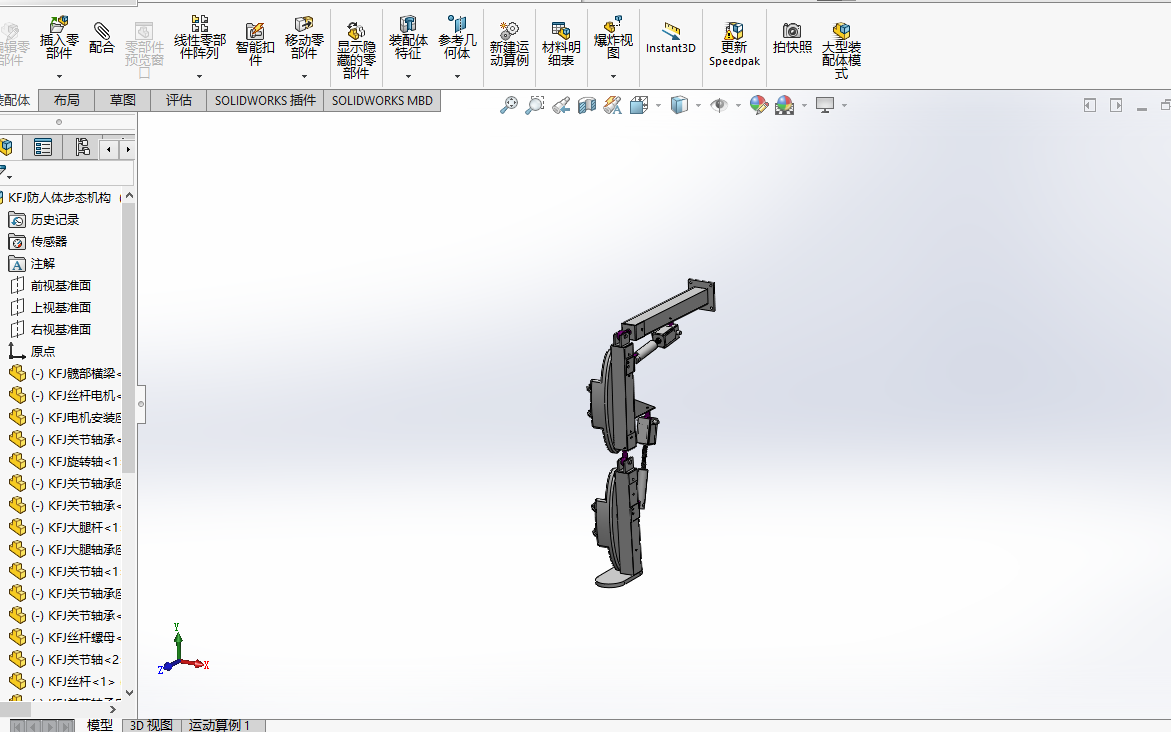Select the 上视基准面 plane
Image resolution: width=1171 pixels, height=732 pixels.
(x=60, y=308)
